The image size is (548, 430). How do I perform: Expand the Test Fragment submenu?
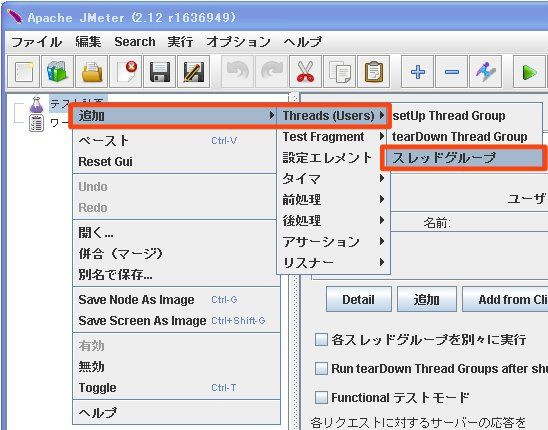click(x=333, y=137)
